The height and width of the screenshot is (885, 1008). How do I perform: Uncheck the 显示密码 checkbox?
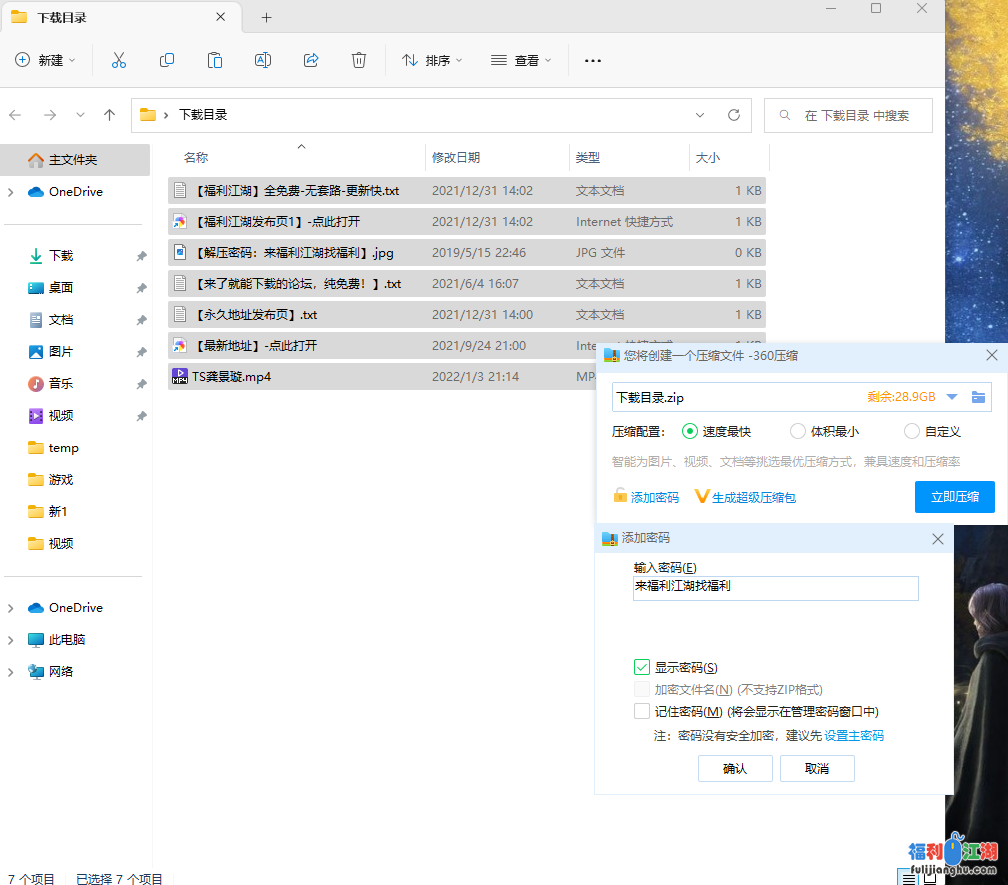point(642,668)
